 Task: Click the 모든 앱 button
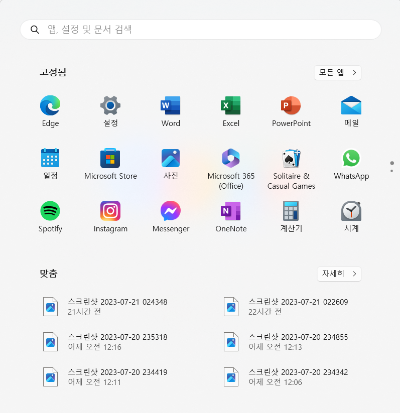[x=338, y=72]
